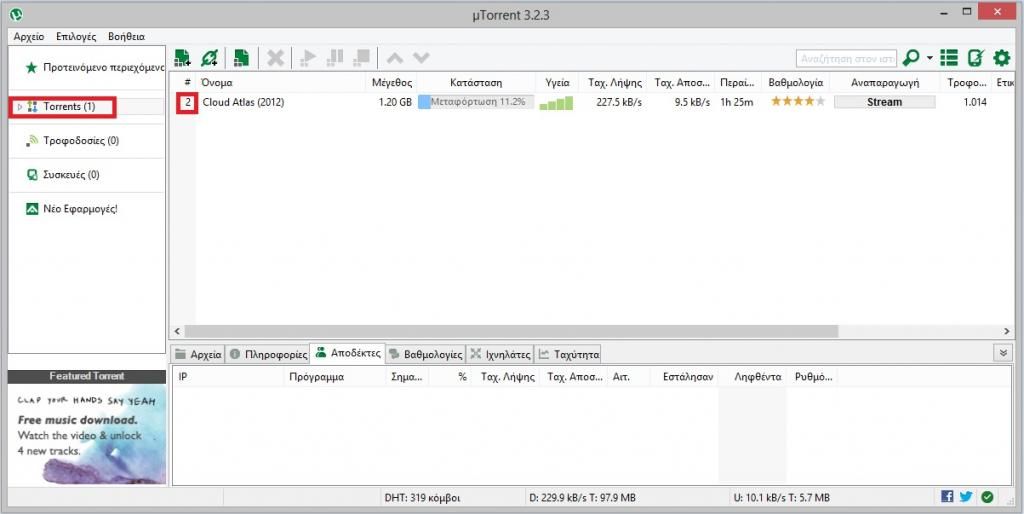This screenshot has width=1024, height=514.
Task: Move torrent down the queue
Action: tap(421, 58)
